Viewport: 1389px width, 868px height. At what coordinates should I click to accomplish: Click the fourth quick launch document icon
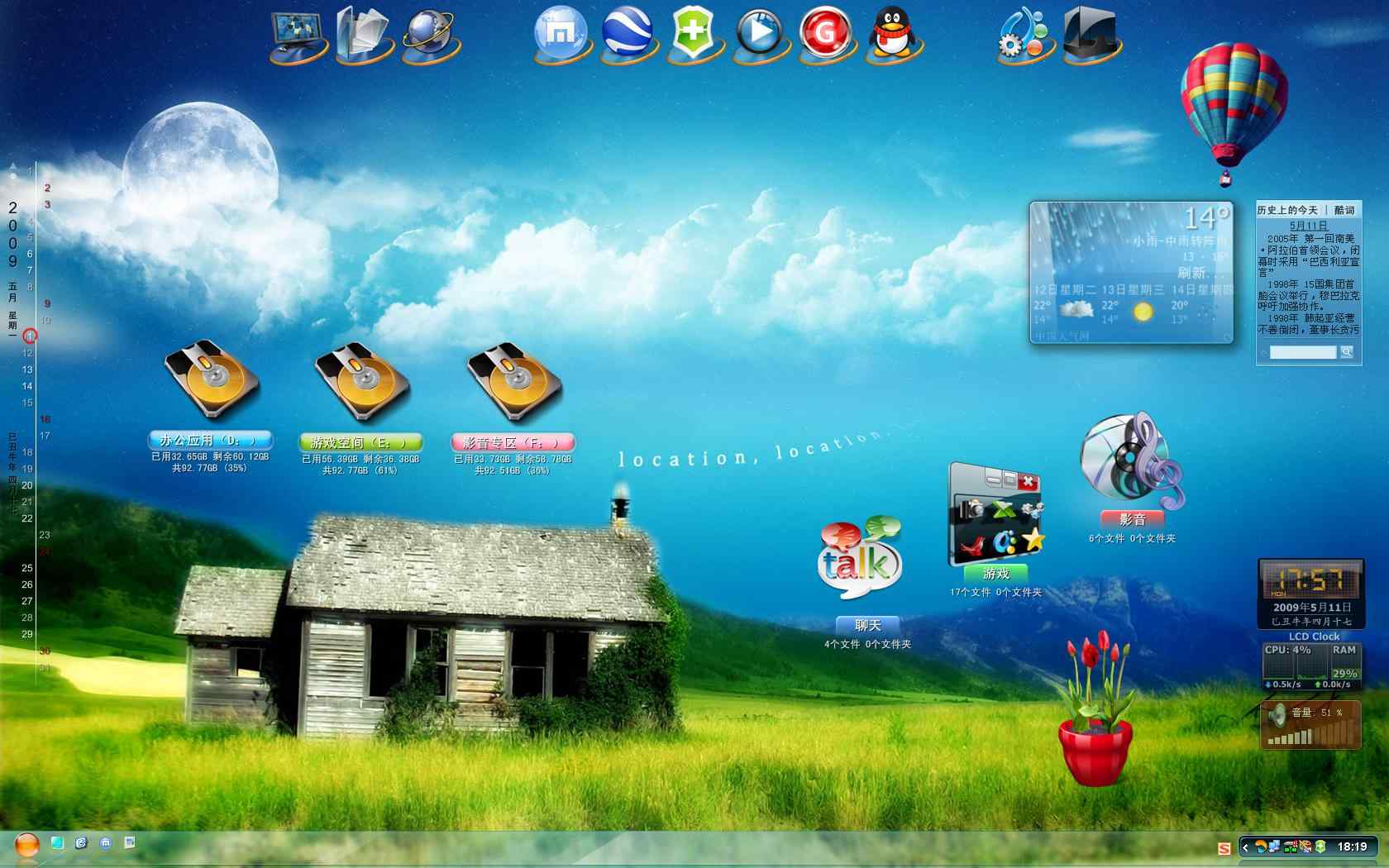click(x=130, y=843)
